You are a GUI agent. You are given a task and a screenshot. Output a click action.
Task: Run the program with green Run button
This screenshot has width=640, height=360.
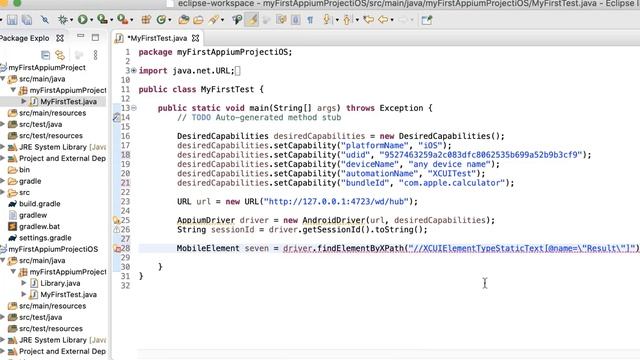tap(82, 19)
